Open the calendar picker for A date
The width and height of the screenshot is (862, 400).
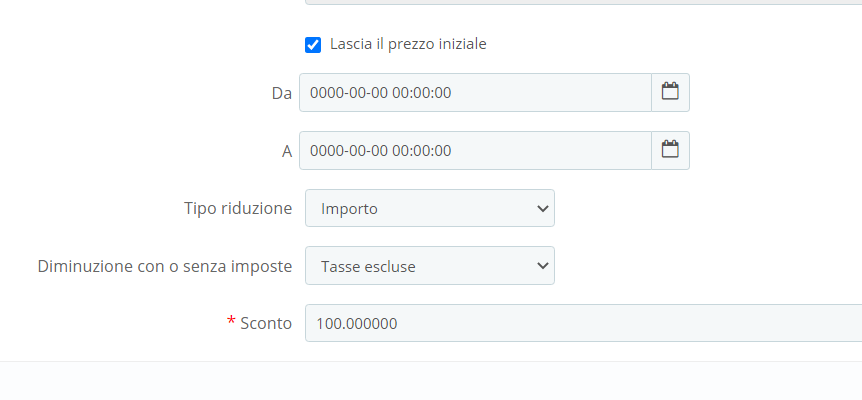[670, 150]
